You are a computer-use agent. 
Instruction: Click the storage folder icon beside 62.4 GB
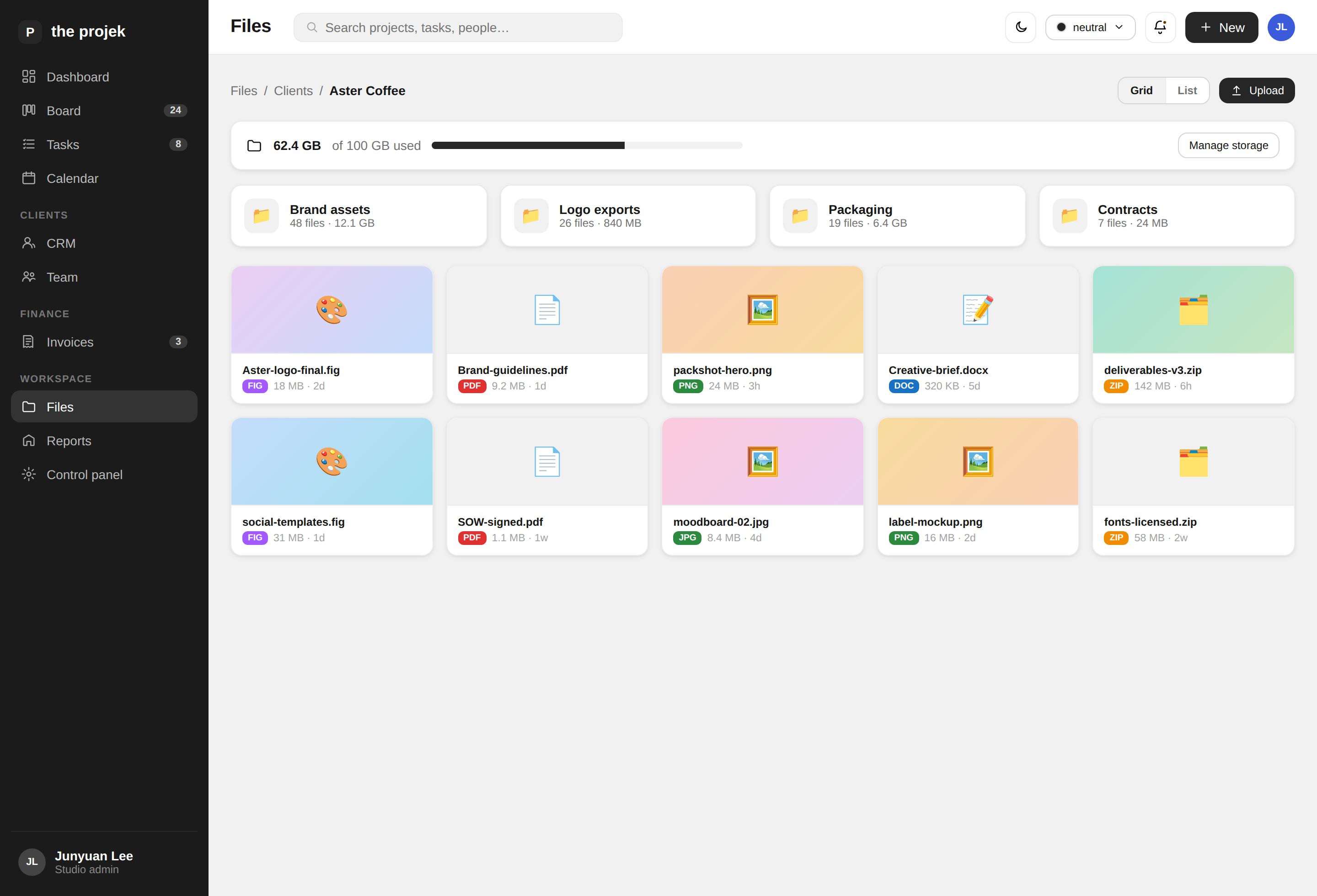click(x=254, y=145)
